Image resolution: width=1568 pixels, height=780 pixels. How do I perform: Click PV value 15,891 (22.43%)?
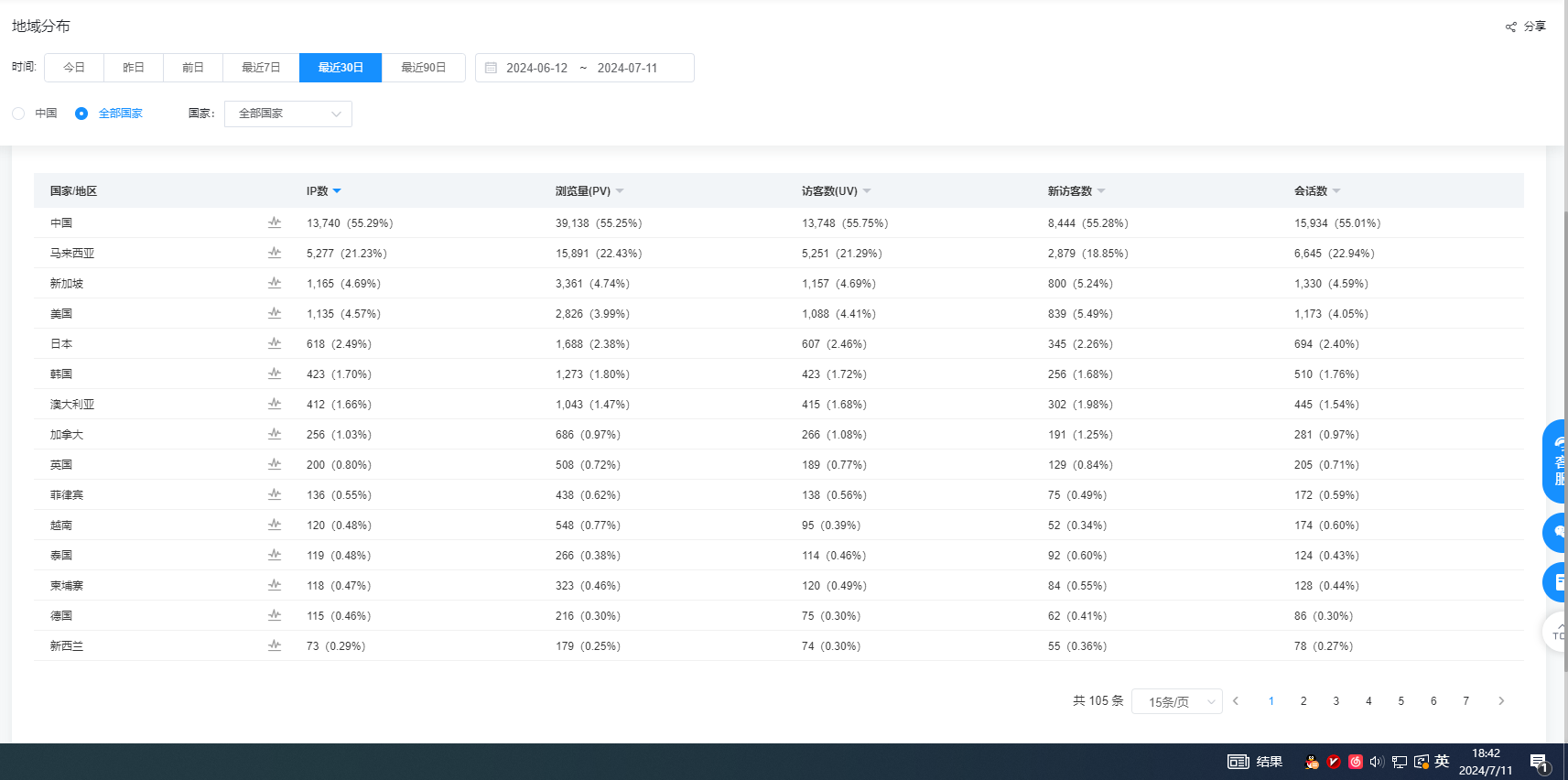pyautogui.click(x=599, y=253)
